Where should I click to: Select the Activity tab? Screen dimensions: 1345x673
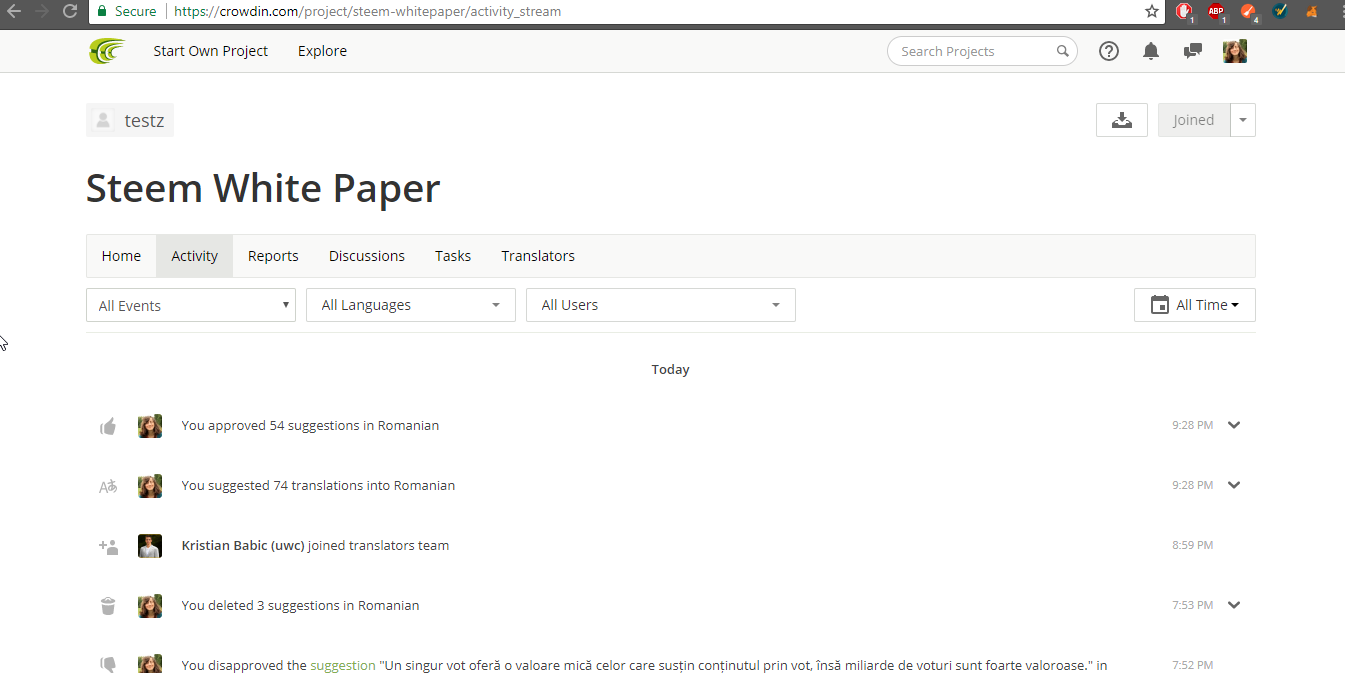pos(195,256)
